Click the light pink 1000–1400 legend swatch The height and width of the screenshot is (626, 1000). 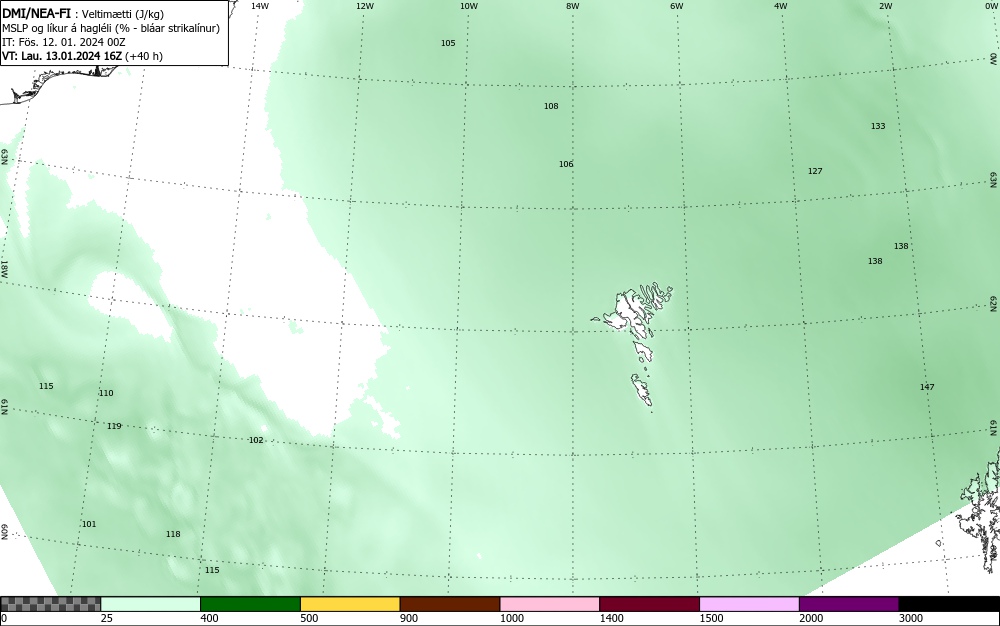(x=550, y=604)
